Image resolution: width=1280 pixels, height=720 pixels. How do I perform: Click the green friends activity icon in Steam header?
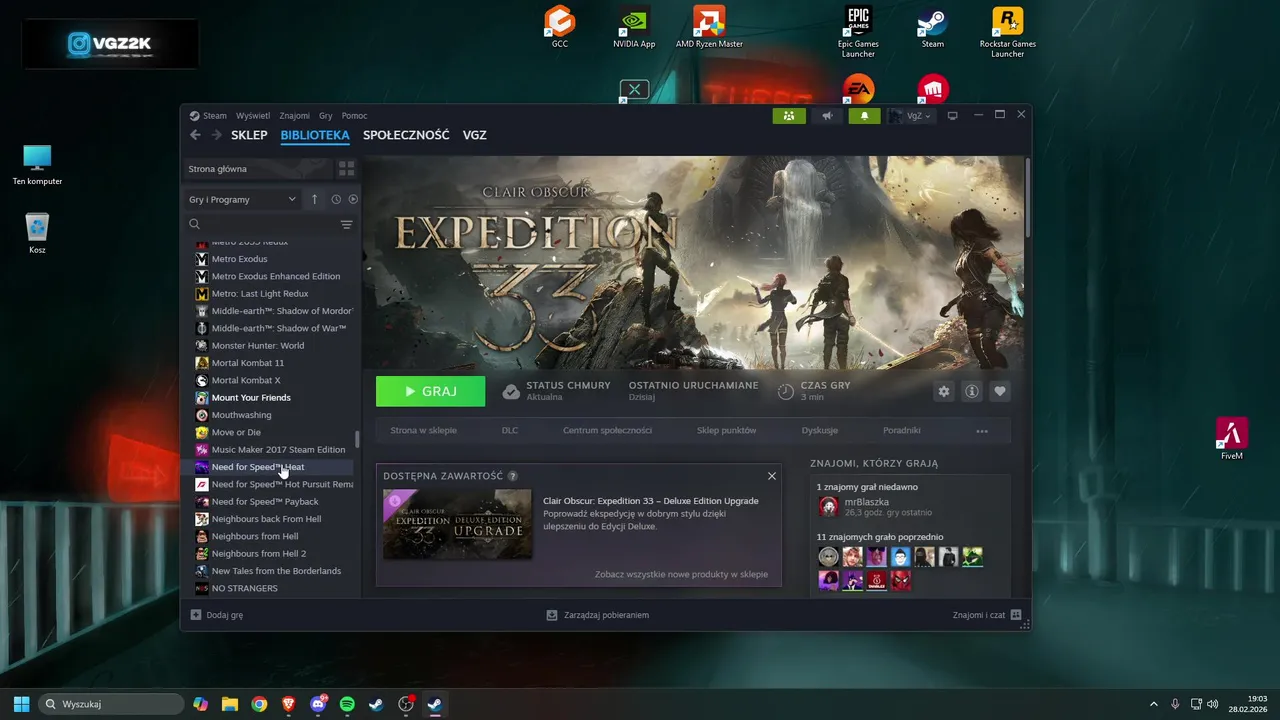(789, 116)
